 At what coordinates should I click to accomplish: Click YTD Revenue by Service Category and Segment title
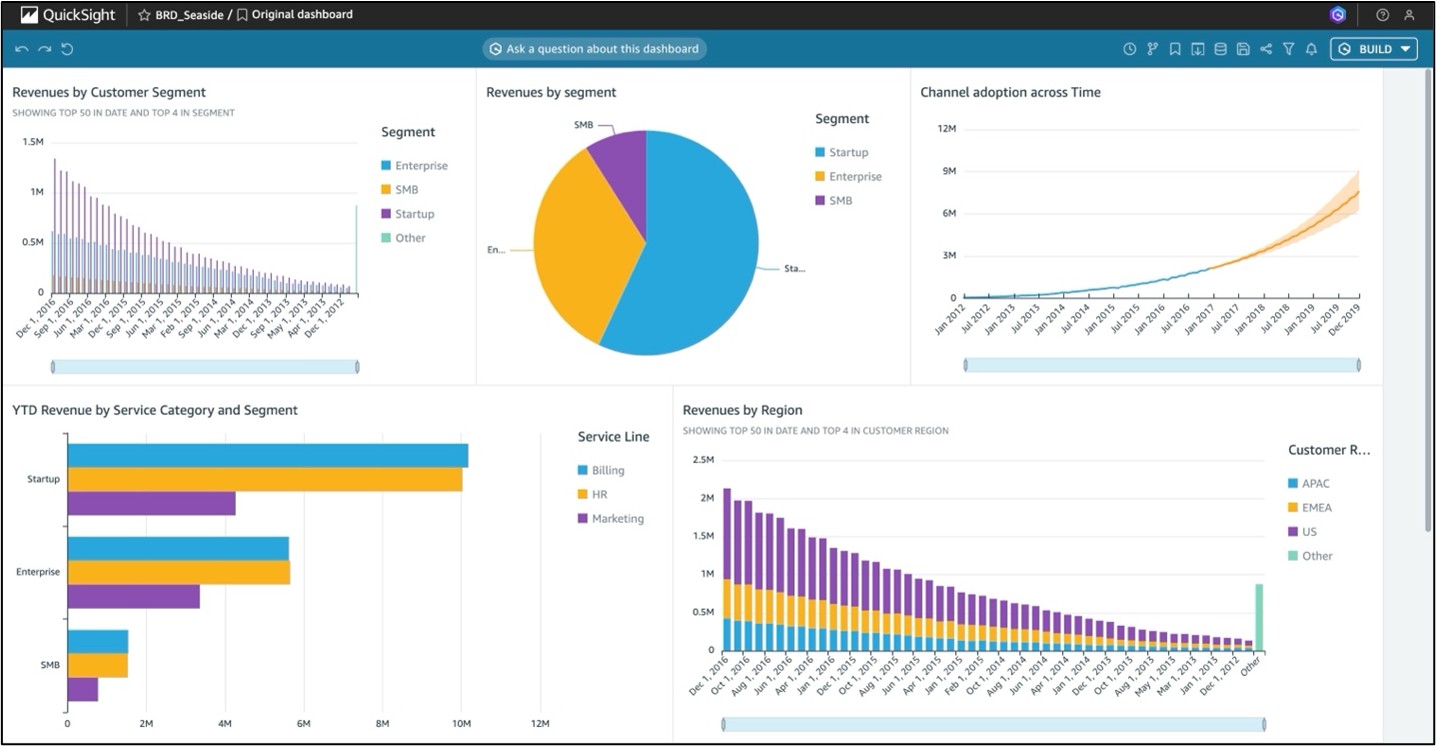coord(155,410)
